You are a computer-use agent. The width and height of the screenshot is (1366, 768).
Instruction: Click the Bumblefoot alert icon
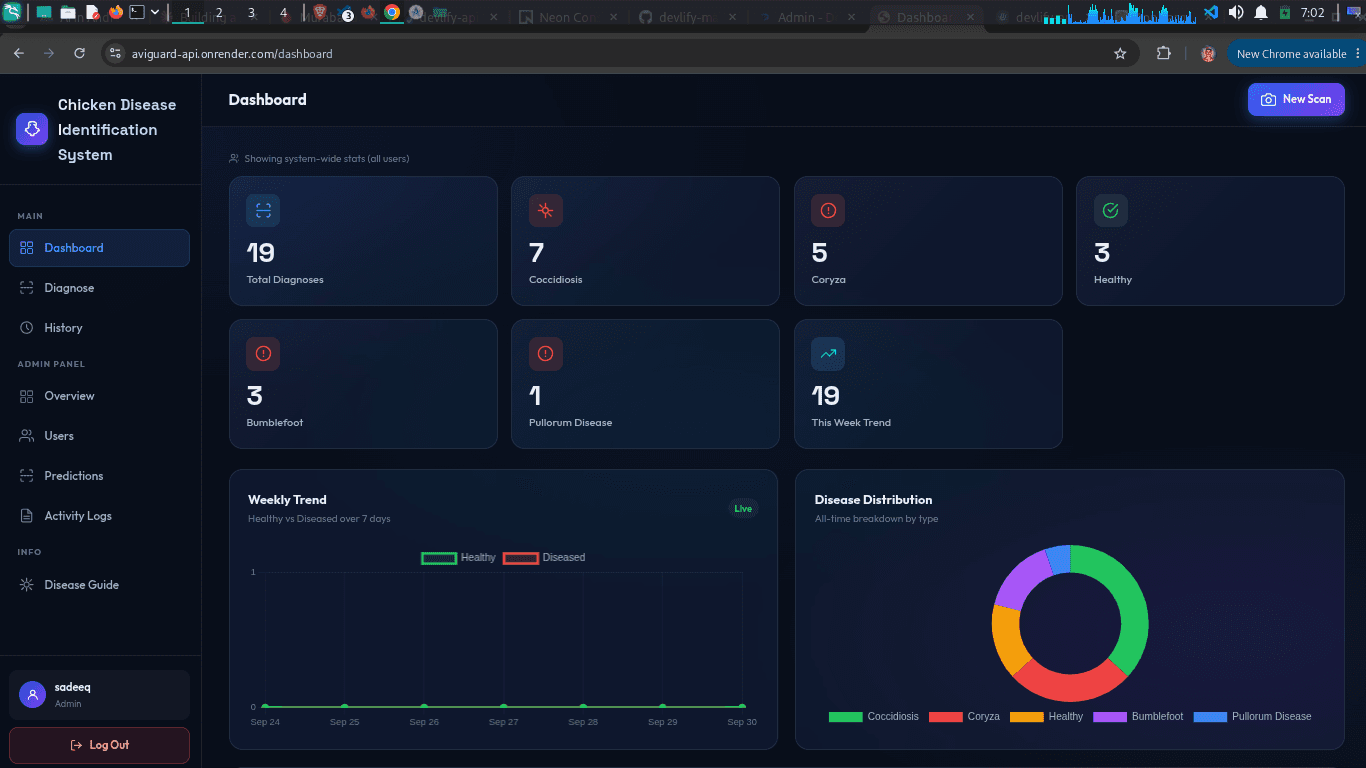click(263, 353)
